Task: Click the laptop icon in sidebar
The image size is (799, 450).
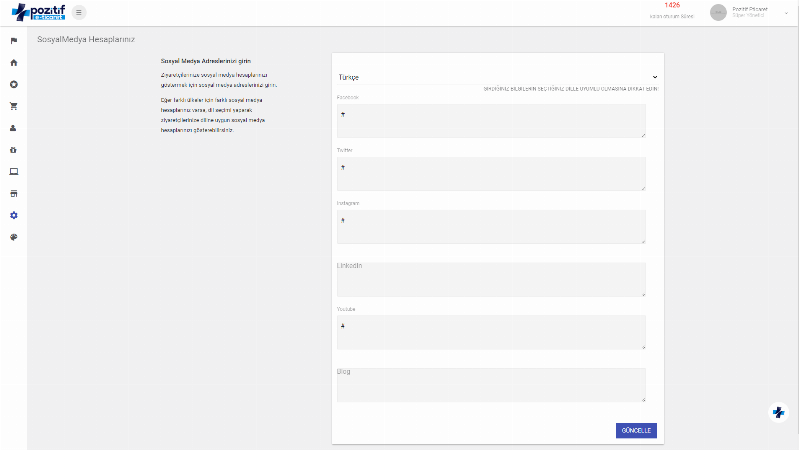Action: pos(14,171)
